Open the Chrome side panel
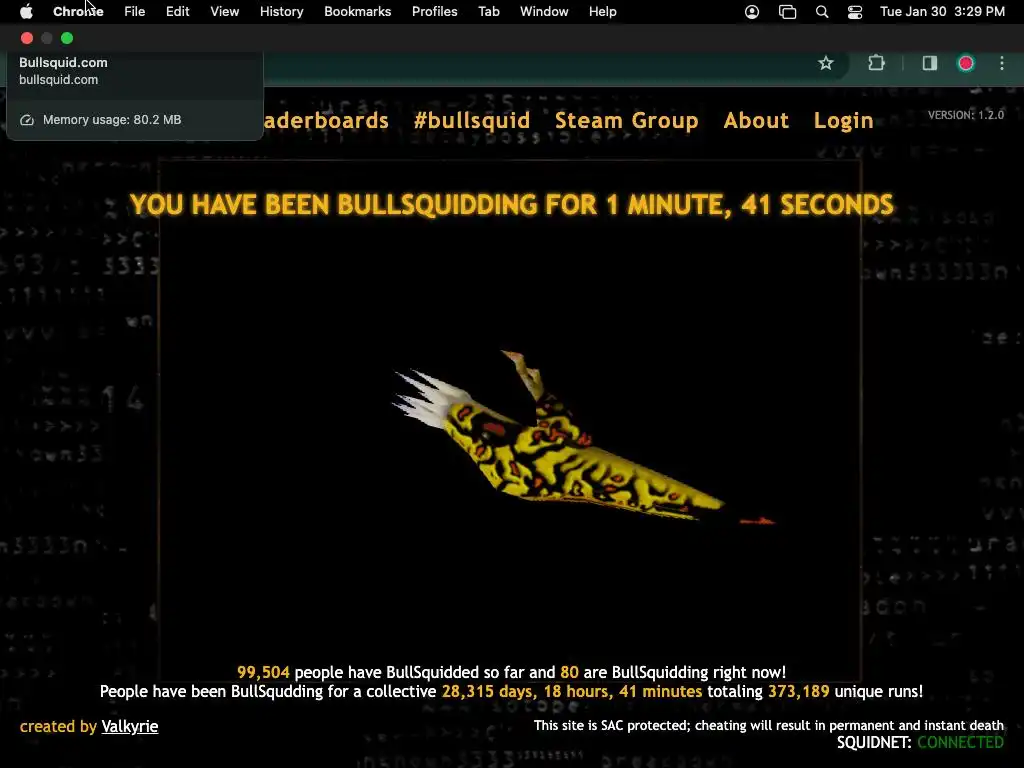Viewport: 1024px width, 768px height. pyautogui.click(x=929, y=63)
